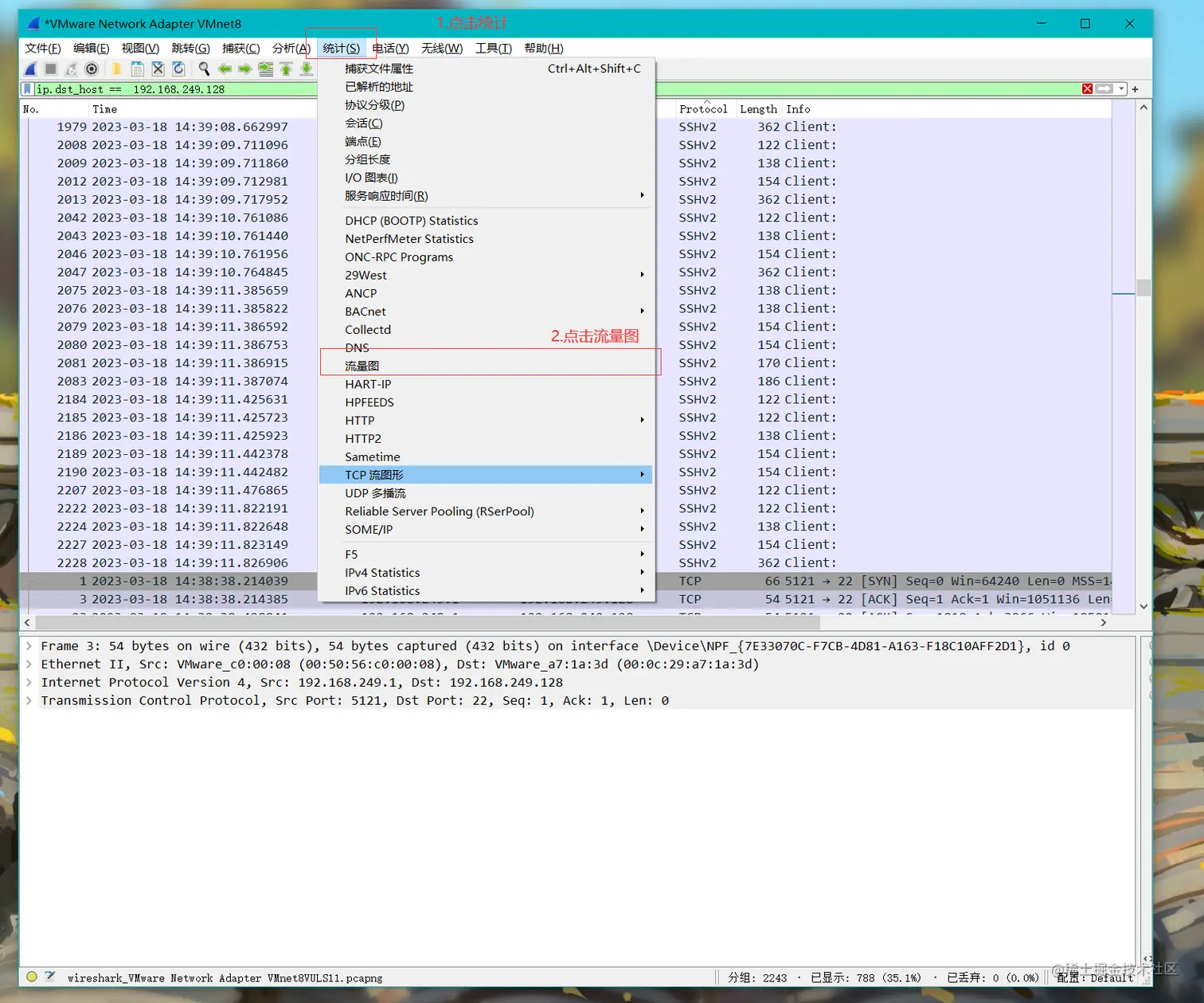
Task: Clear the display filter with red X
Action: (1088, 89)
